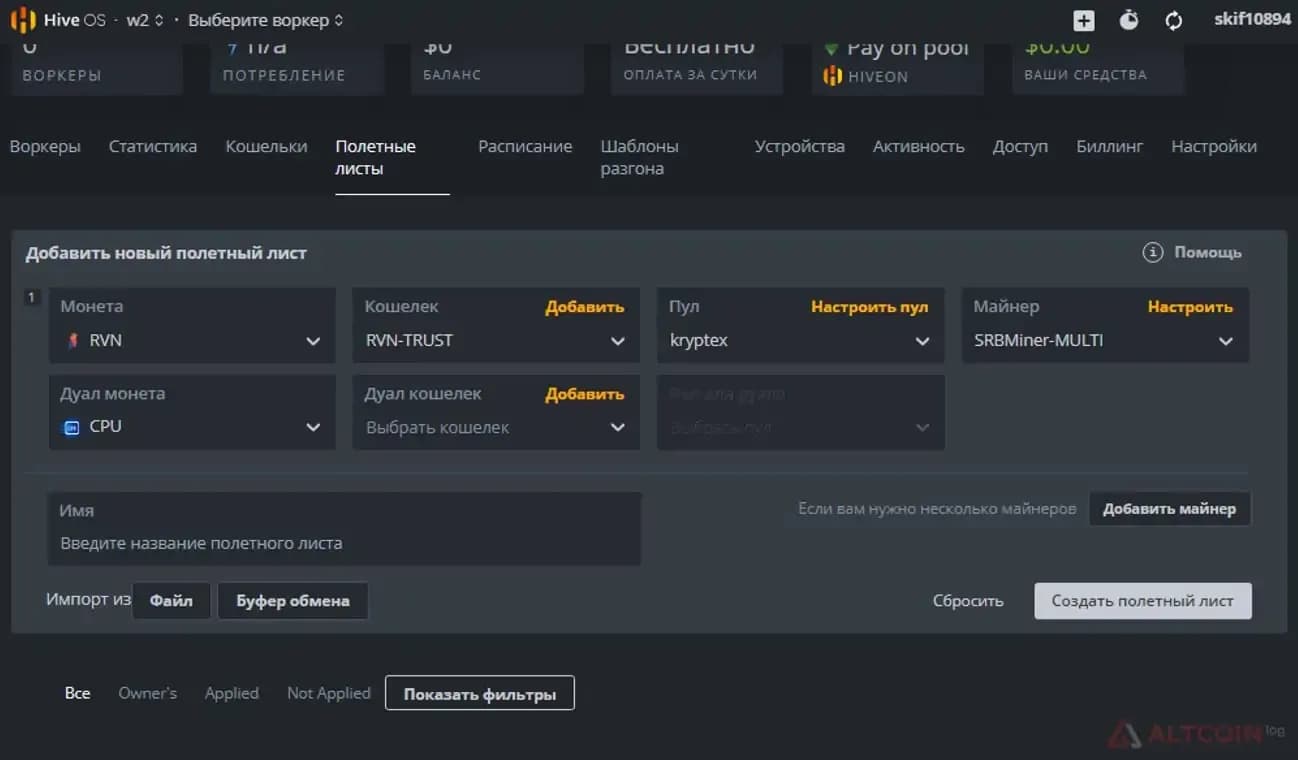Click the Помощь info icon
Screen dimensions: 1298x760
(1153, 253)
